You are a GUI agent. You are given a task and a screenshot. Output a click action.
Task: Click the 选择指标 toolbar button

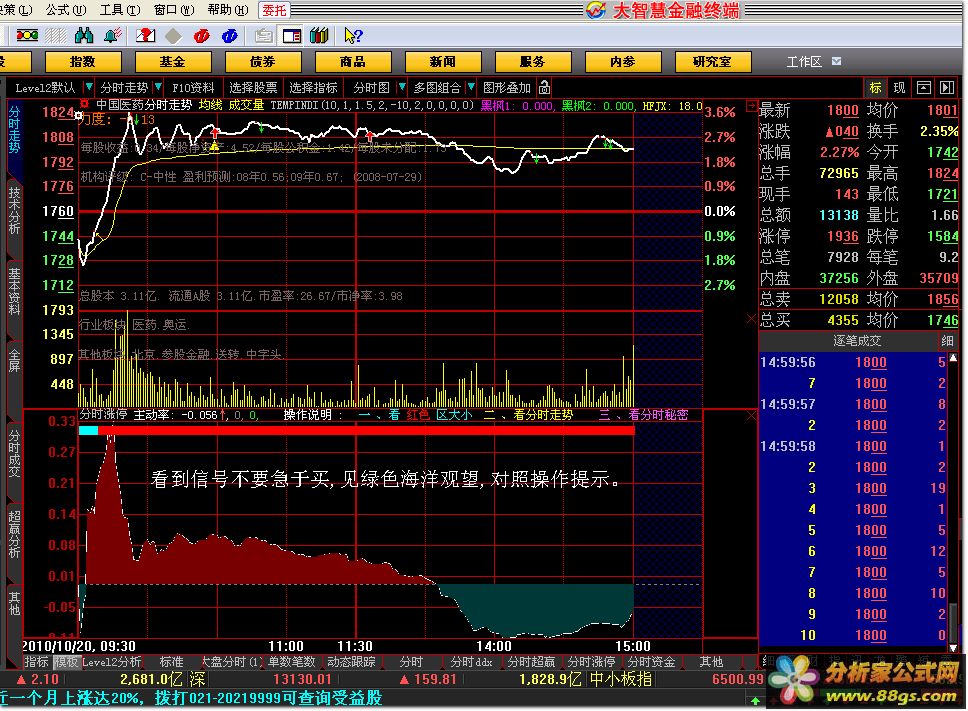[x=313, y=88]
